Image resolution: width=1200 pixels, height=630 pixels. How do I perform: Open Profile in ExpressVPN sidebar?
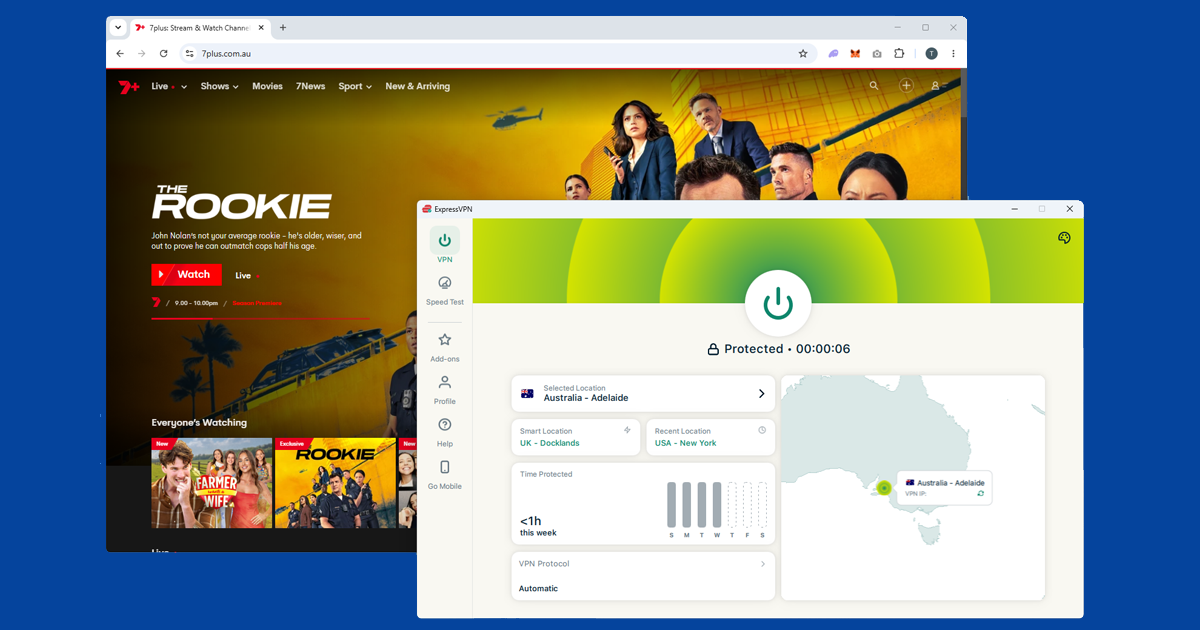[445, 389]
